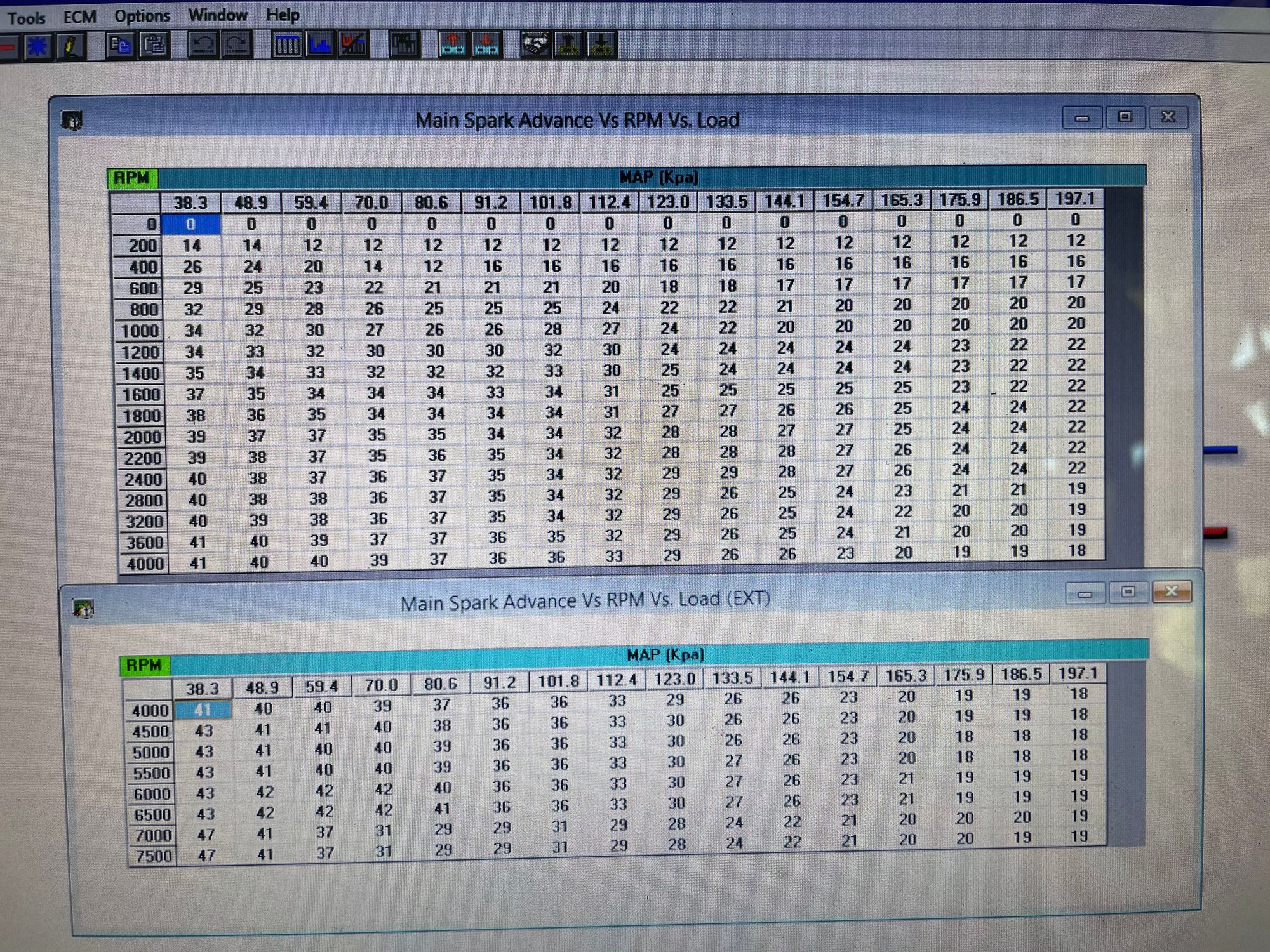Click the green RPM label in top table
The height and width of the screenshot is (952, 1270).
[131, 178]
